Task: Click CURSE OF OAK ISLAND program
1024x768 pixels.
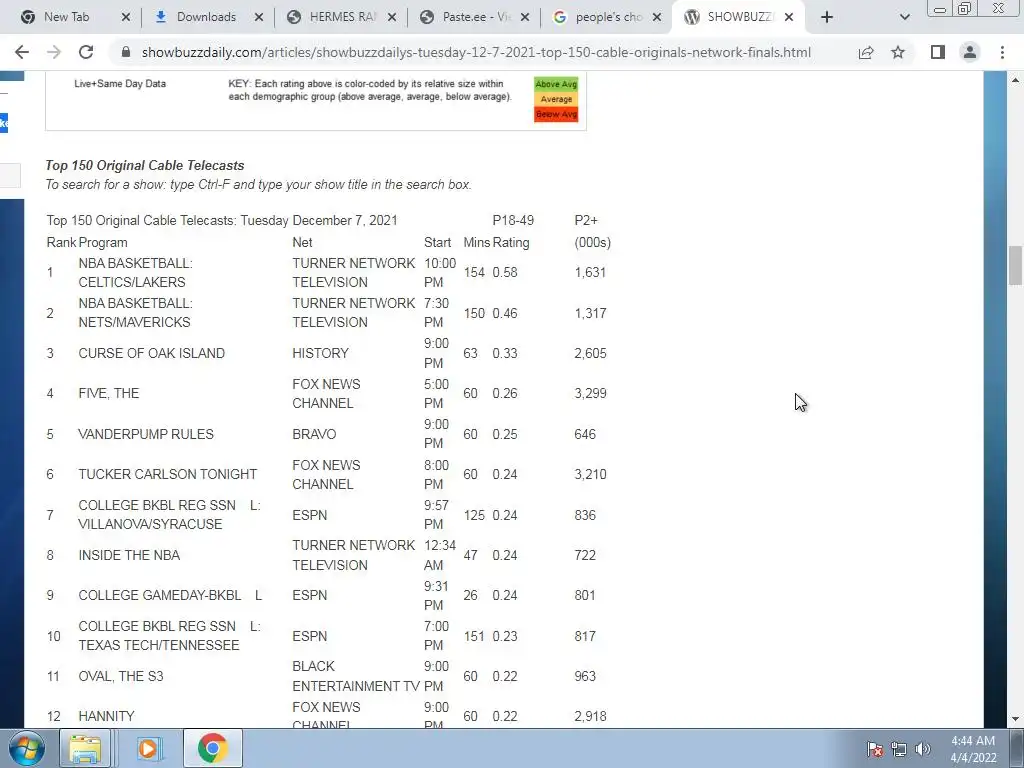Action: pos(152,353)
